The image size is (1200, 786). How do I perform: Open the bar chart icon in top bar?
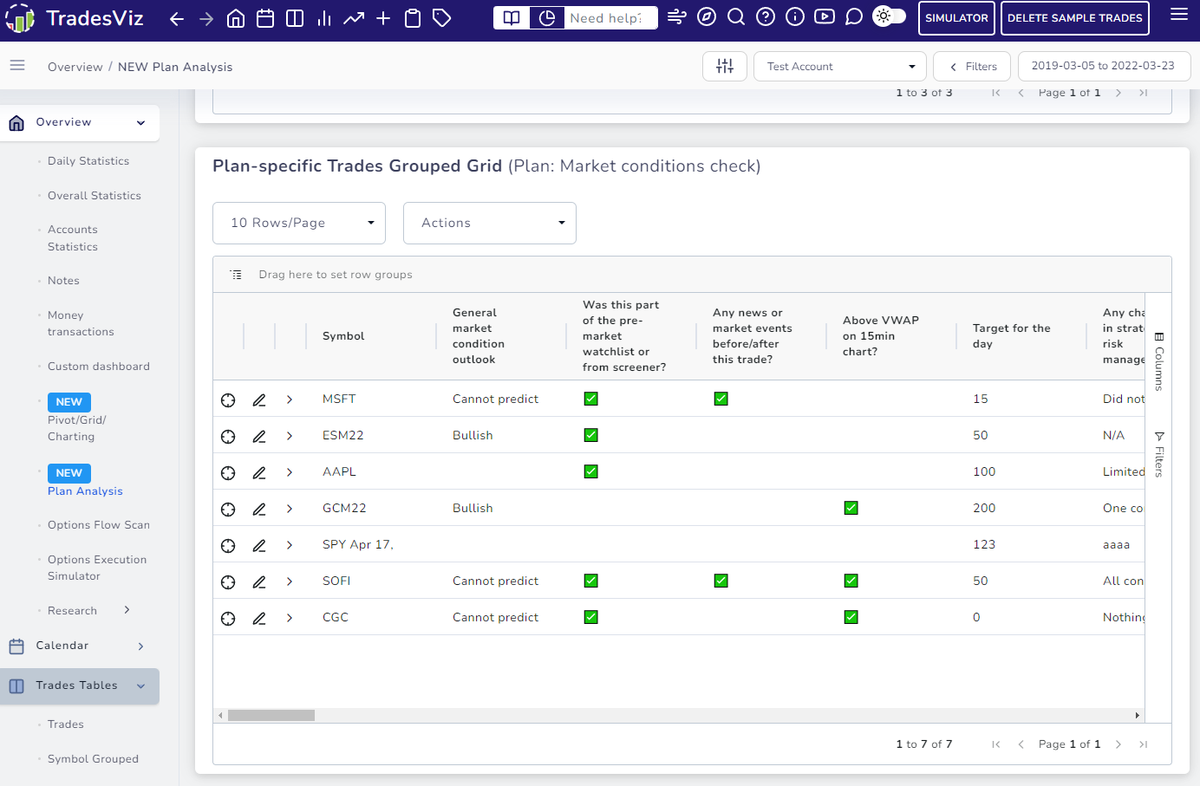(324, 18)
